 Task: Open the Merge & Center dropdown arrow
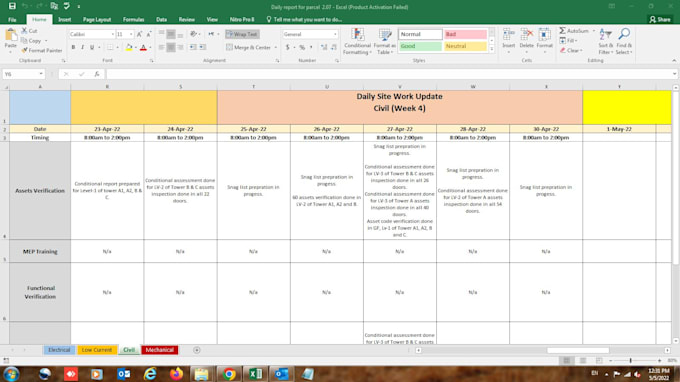275,47
